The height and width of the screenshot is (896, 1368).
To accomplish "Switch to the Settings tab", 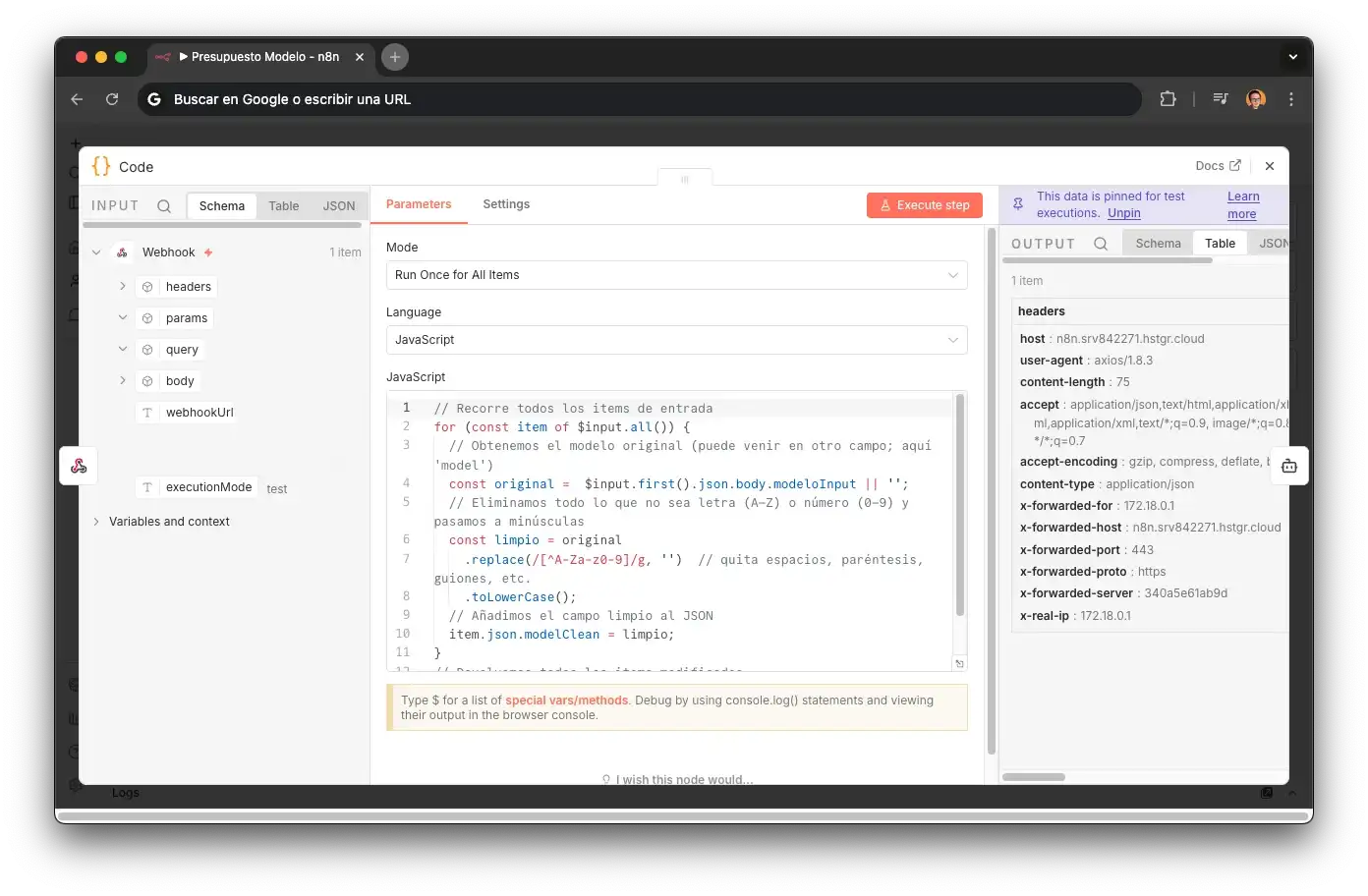I will click(x=506, y=204).
